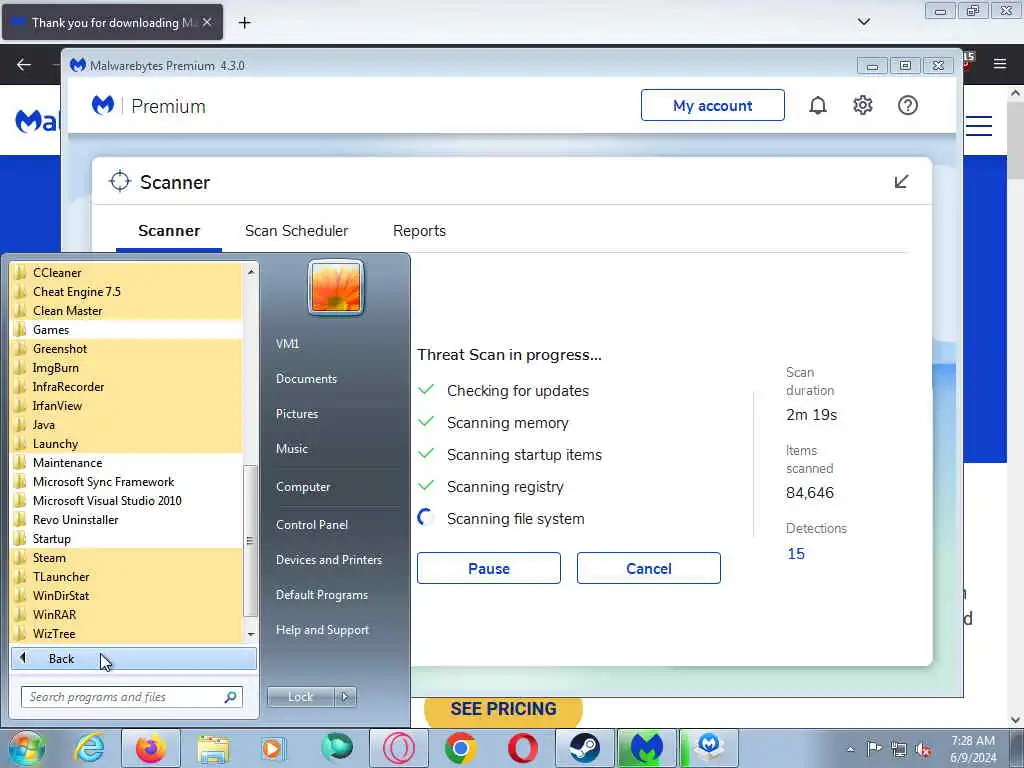1024x768 pixels.
Task: Click the programs list scroll down arrow
Action: [251, 634]
